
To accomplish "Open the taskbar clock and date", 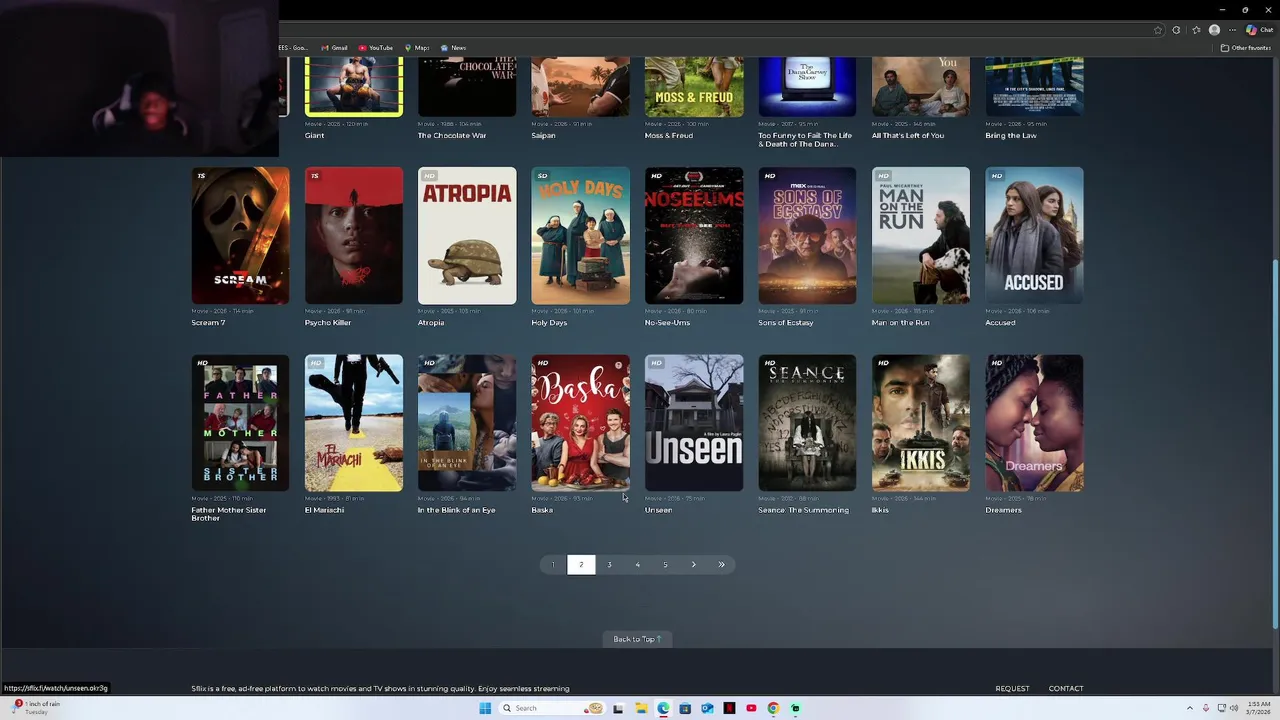I will tap(1258, 708).
